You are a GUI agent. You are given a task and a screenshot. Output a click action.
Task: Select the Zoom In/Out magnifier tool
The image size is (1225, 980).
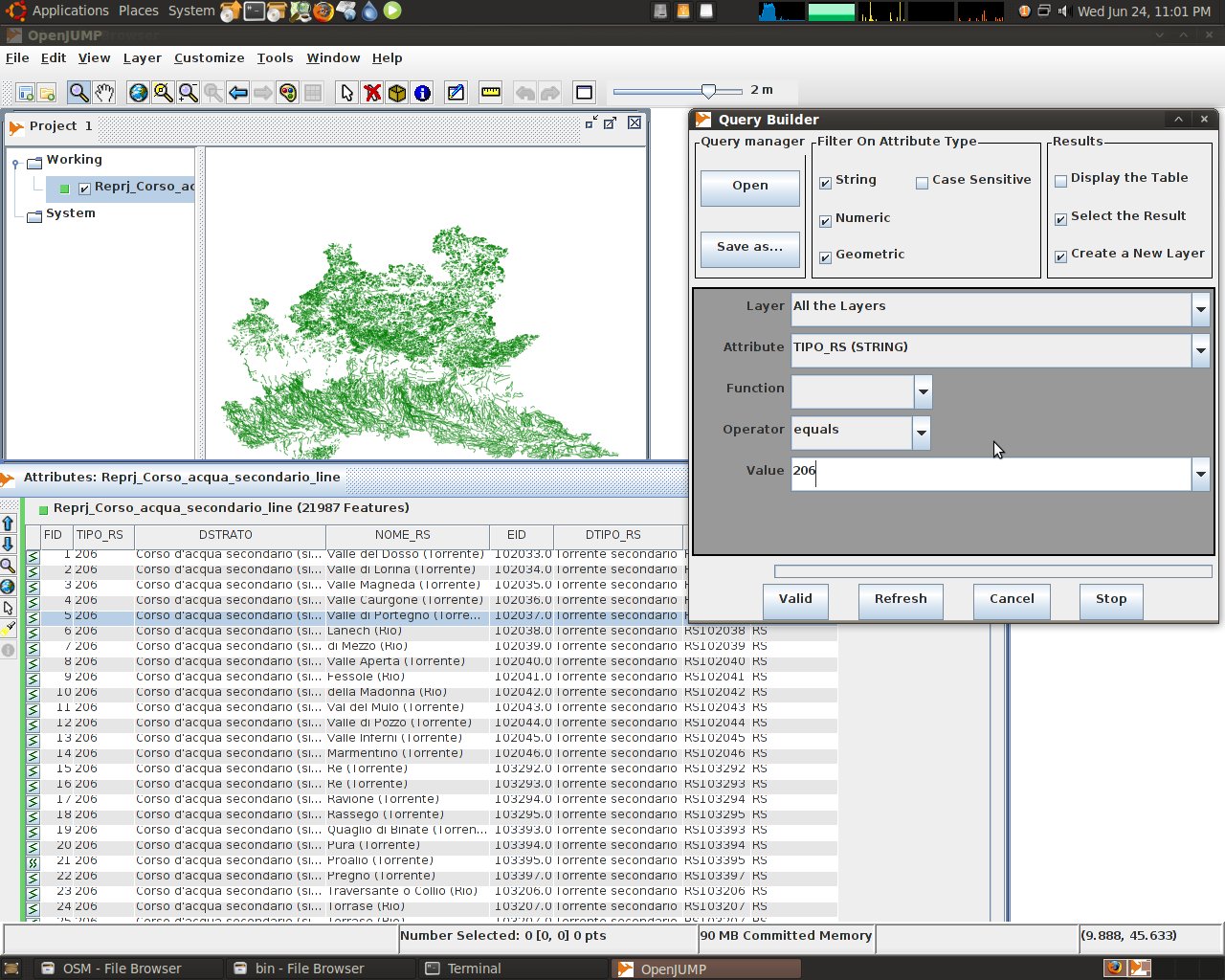[79, 92]
